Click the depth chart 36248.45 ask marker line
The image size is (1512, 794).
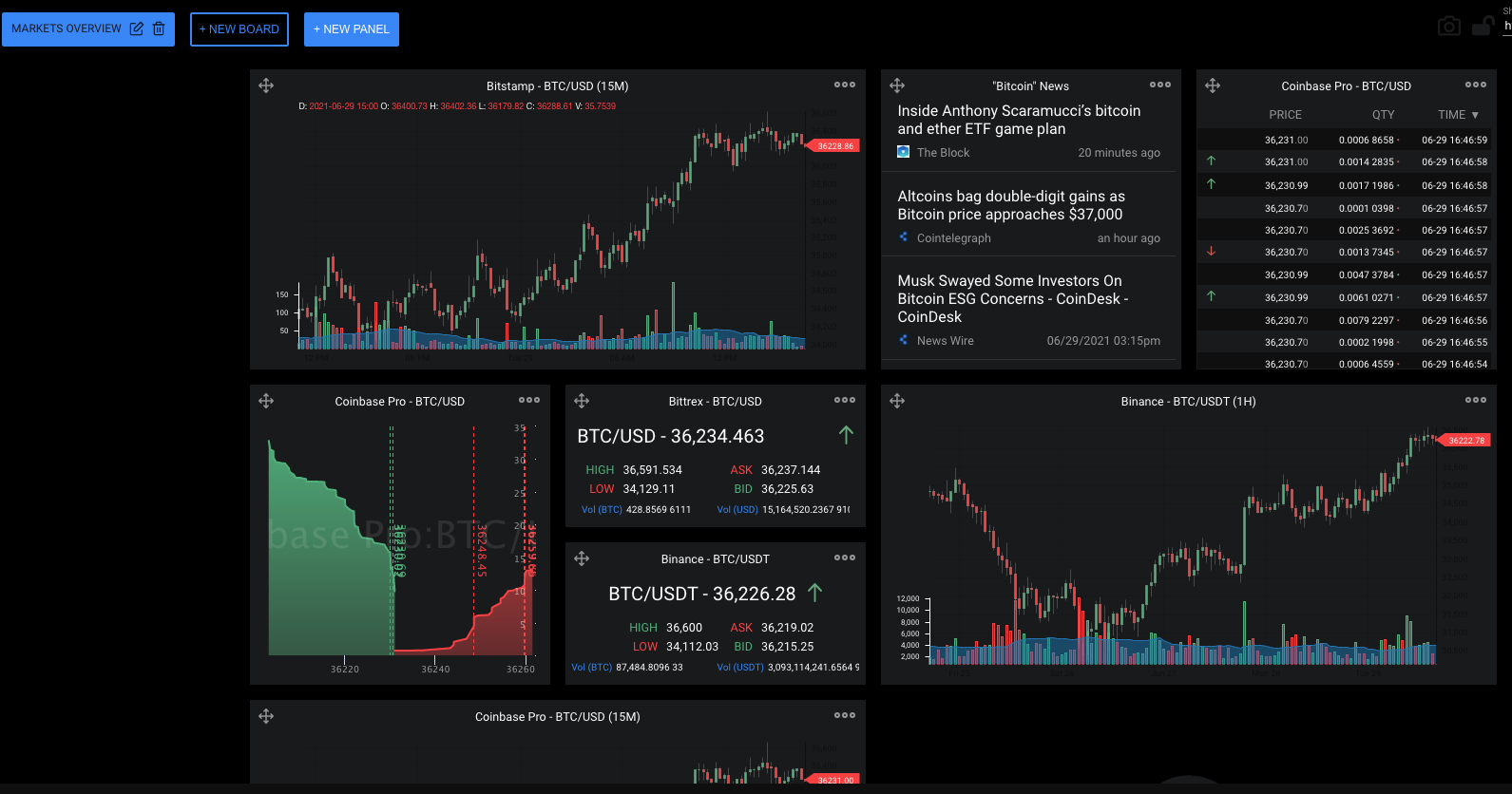(x=474, y=541)
